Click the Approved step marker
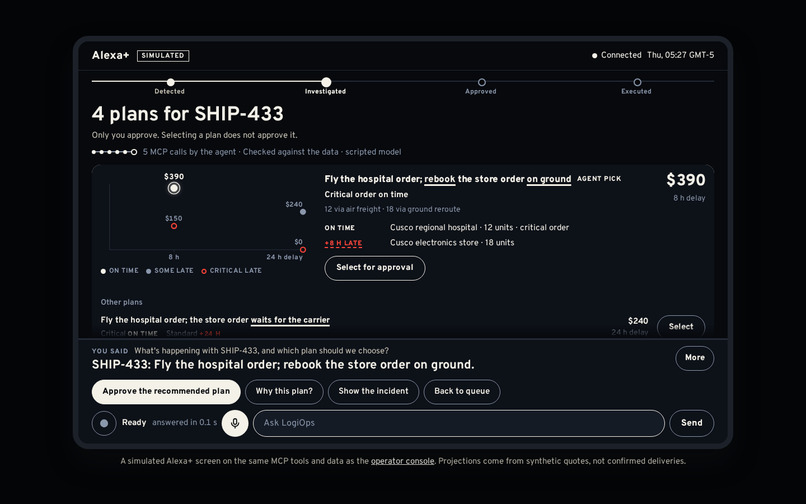 point(482,82)
